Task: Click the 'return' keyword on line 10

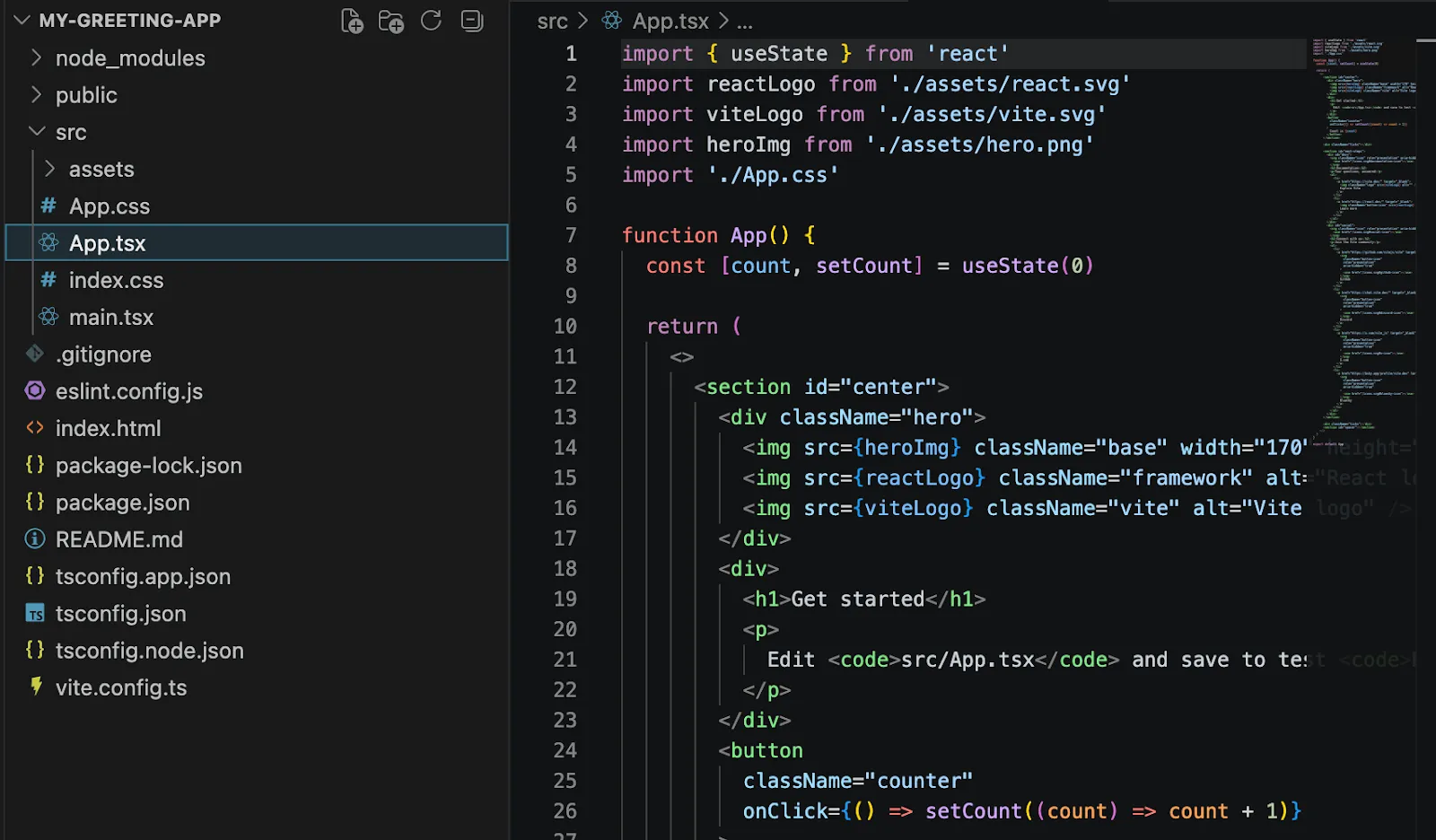Action: pos(682,327)
